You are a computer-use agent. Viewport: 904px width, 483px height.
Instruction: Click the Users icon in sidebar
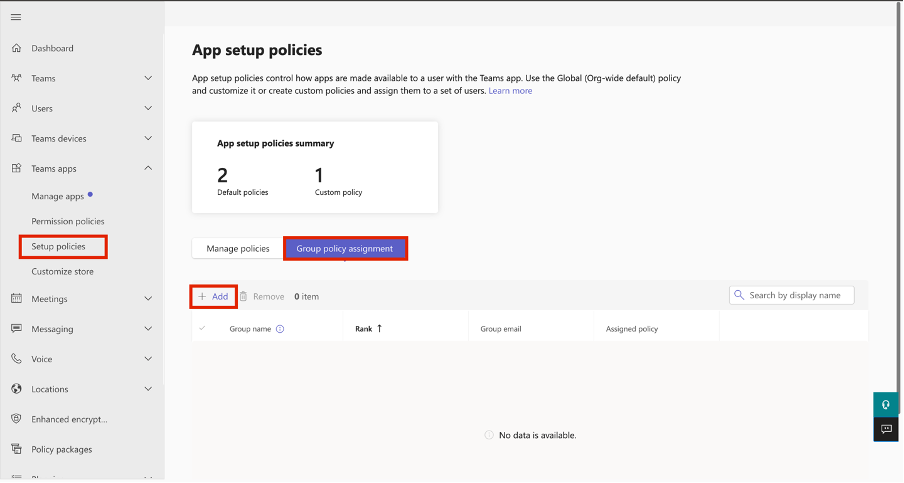[x=16, y=108]
